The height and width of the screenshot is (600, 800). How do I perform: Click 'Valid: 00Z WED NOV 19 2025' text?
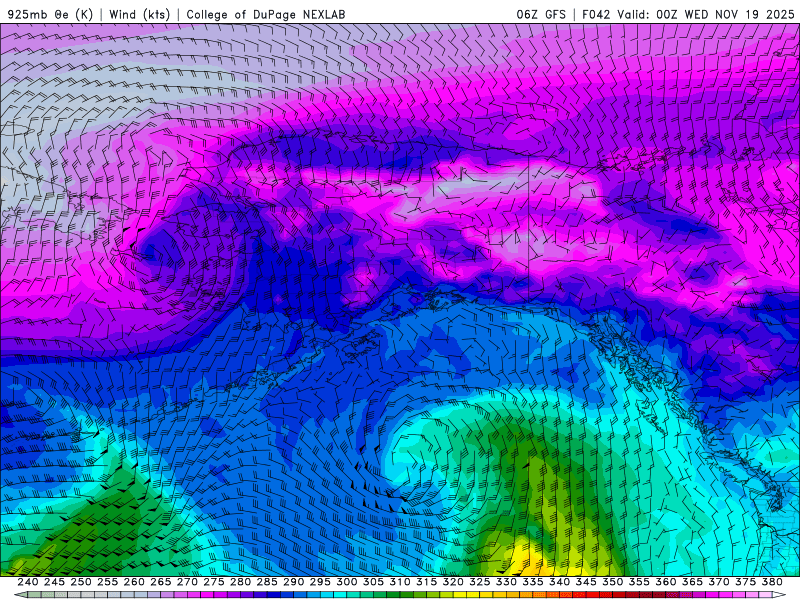click(706, 14)
